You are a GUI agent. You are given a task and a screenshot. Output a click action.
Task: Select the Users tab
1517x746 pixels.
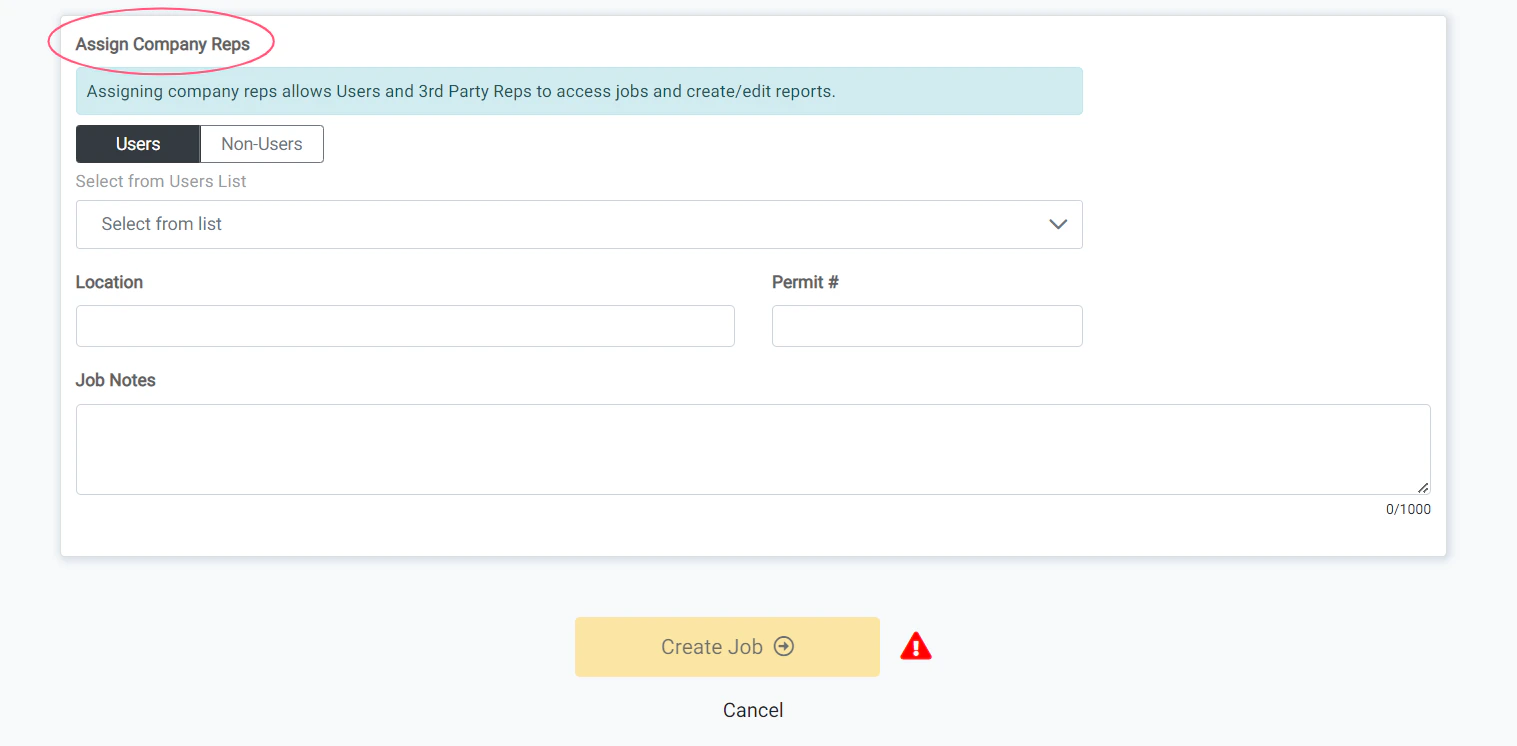click(137, 143)
